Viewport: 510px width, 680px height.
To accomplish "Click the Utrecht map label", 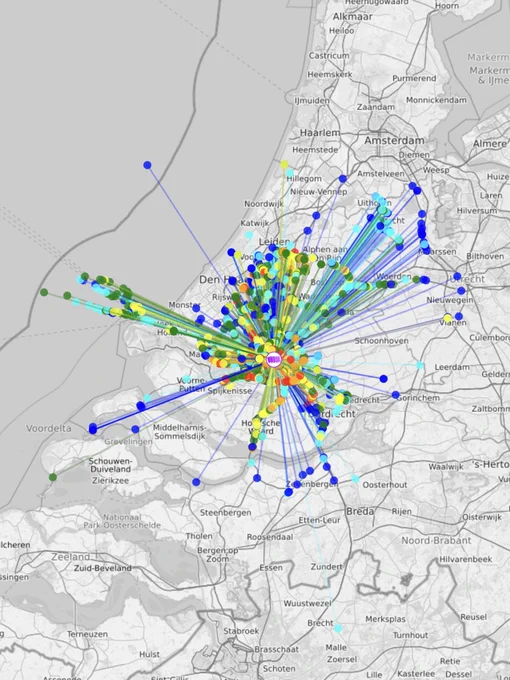I will [x=467, y=279].
